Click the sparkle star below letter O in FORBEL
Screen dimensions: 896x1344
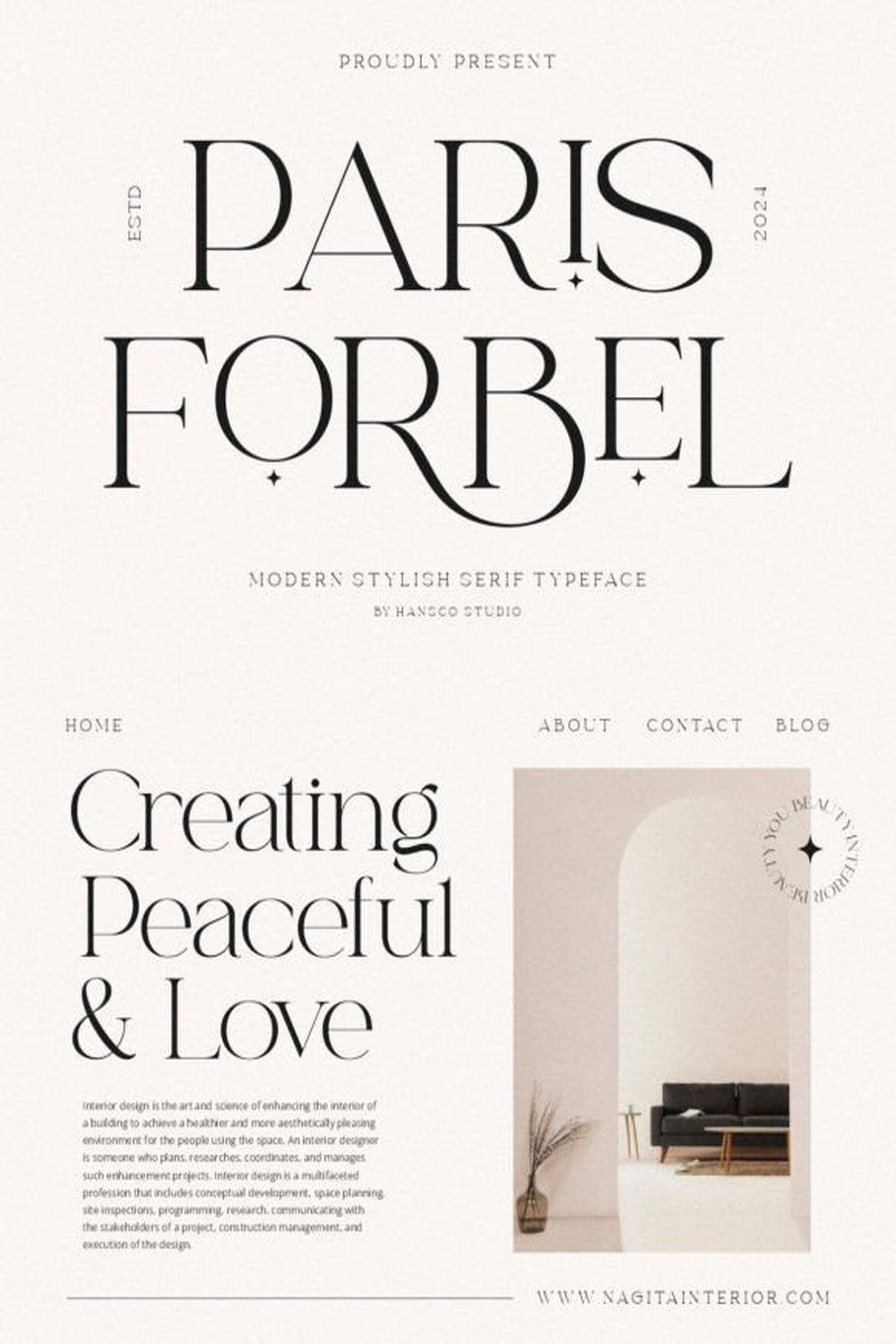274,478
